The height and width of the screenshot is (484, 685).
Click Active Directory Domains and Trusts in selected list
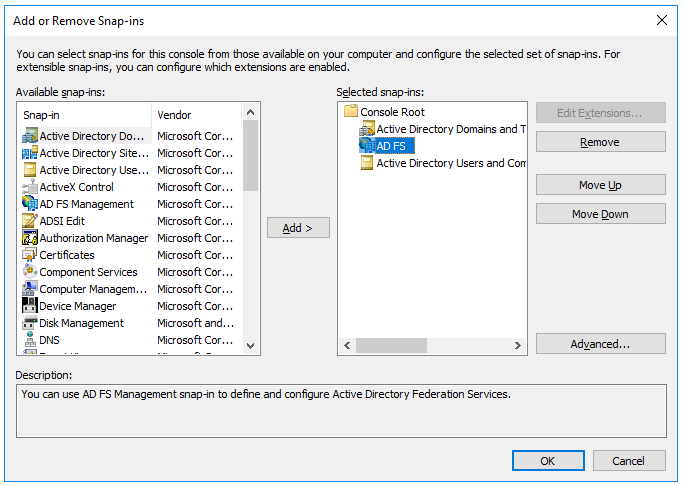pyautogui.click(x=450, y=129)
